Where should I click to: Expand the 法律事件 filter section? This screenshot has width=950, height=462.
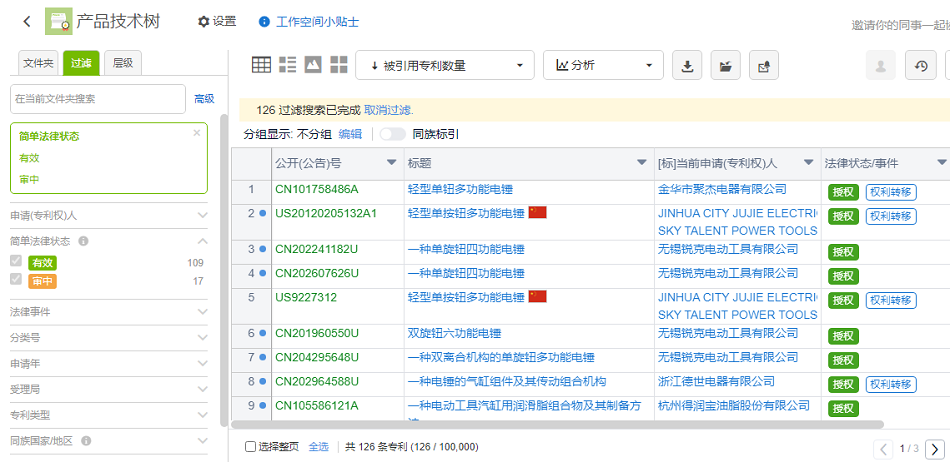pyautogui.click(x=108, y=312)
